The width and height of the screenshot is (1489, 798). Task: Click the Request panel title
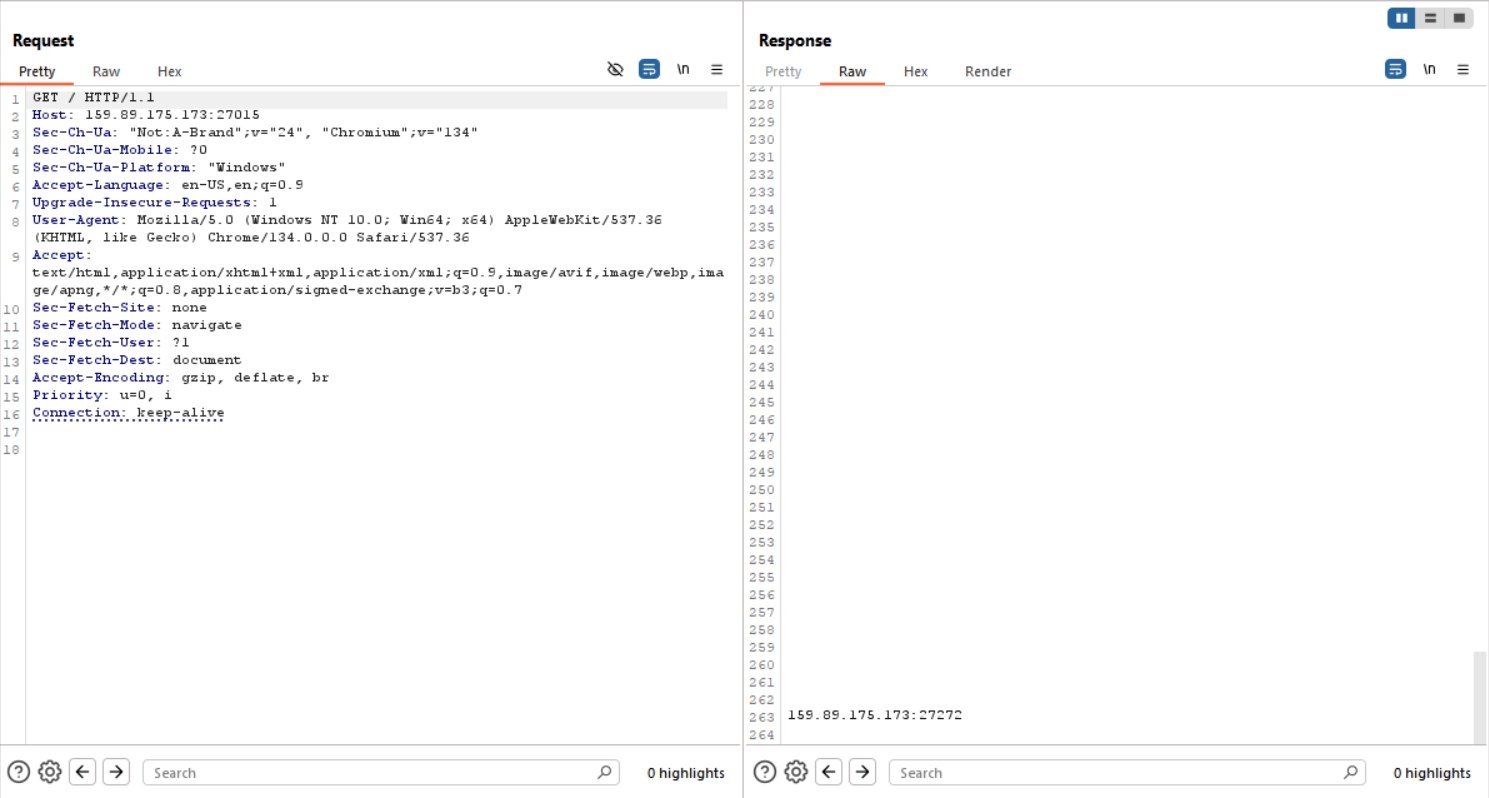43,41
